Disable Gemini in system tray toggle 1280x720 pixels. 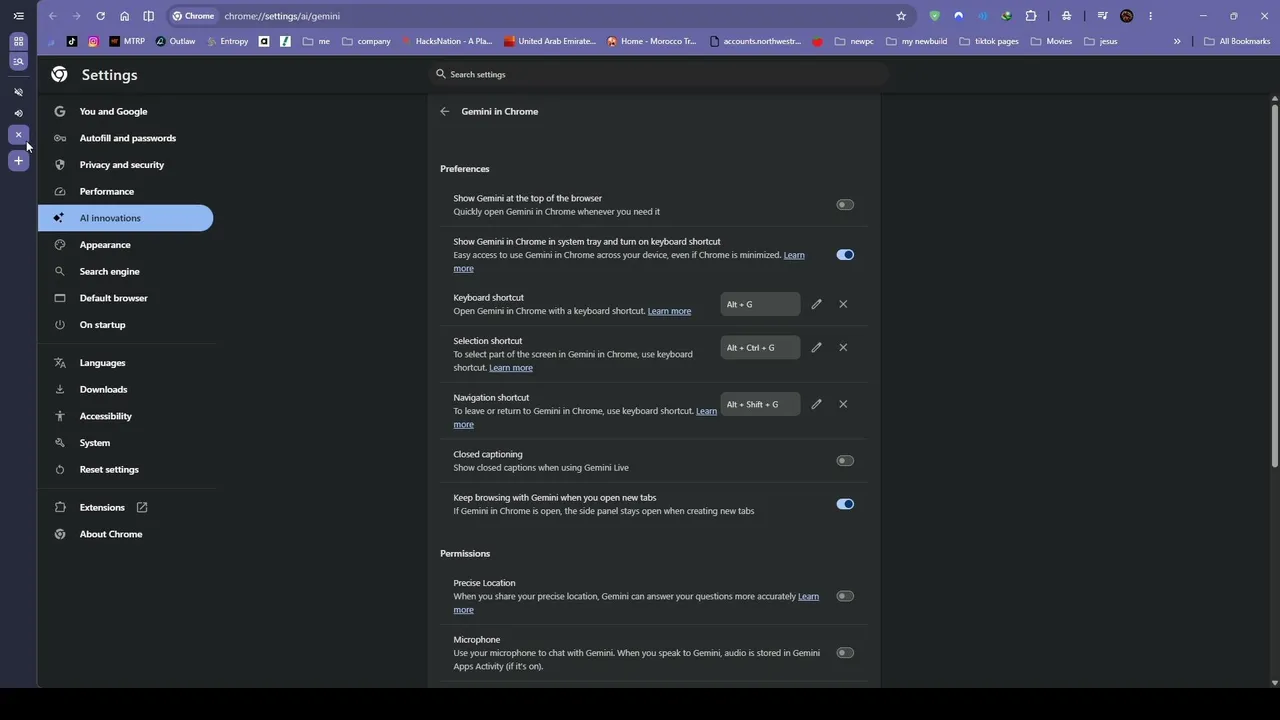pyautogui.click(x=845, y=254)
